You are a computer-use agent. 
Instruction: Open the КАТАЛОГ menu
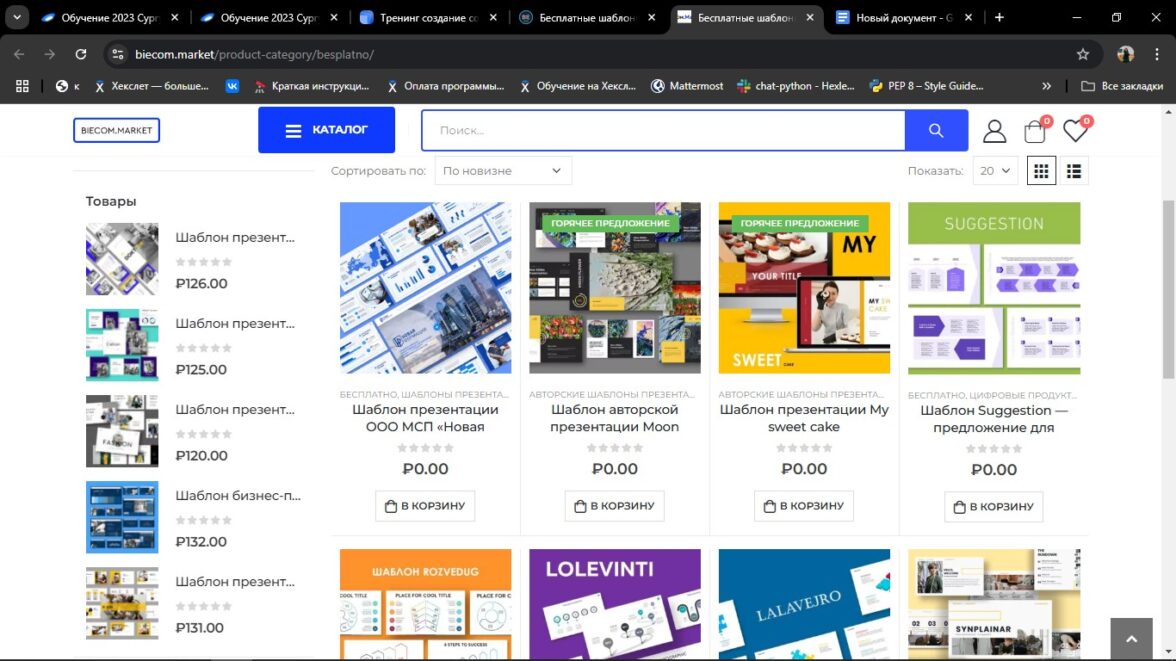pos(326,130)
